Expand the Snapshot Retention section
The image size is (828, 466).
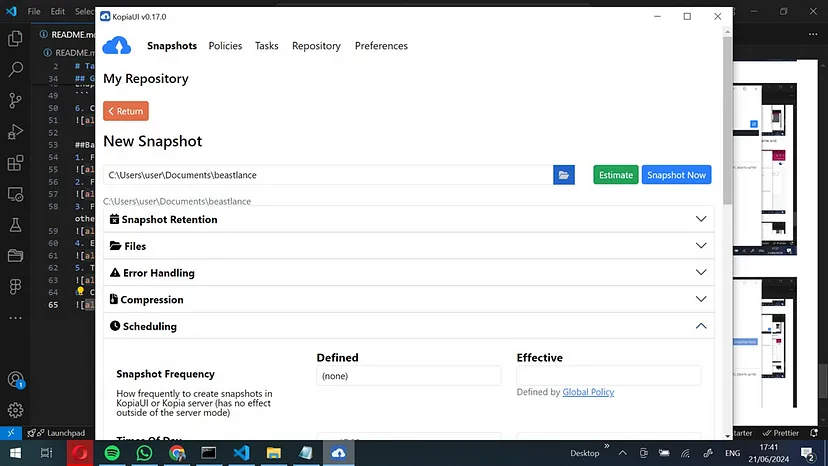tap(408, 219)
